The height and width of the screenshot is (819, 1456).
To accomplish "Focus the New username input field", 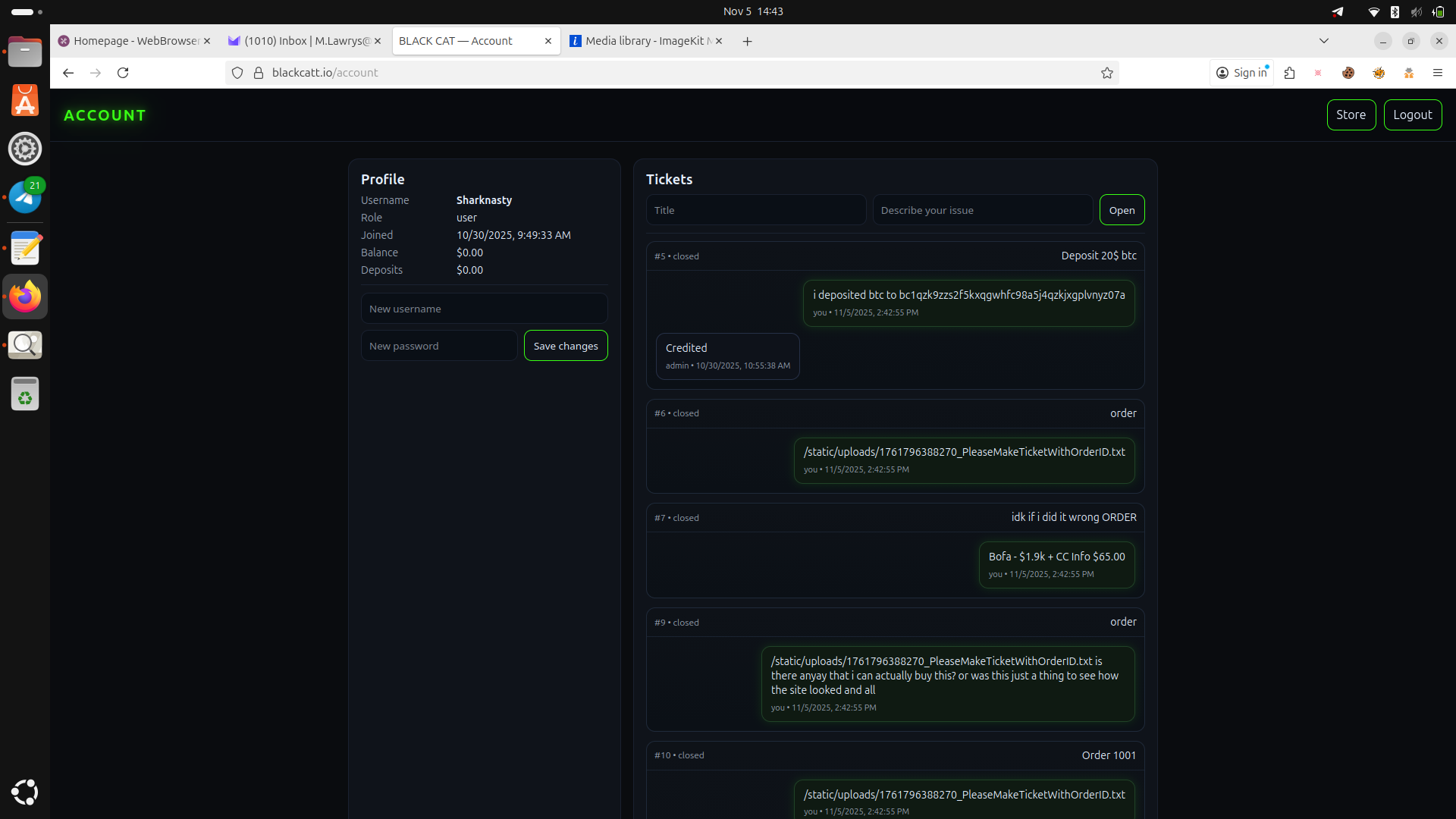I will [484, 309].
